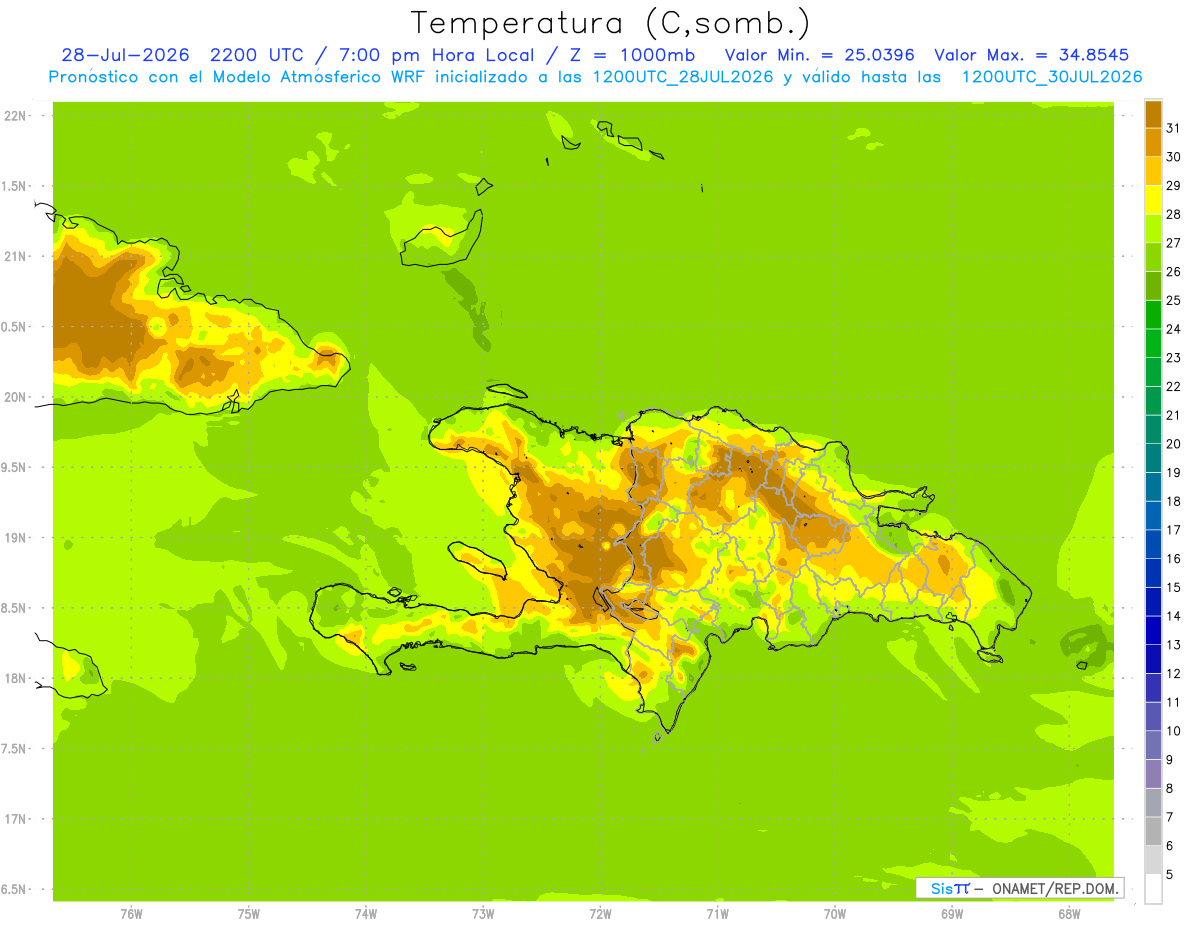Click the '73W' longitude label
This screenshot has width=1200, height=927.
coord(483,914)
